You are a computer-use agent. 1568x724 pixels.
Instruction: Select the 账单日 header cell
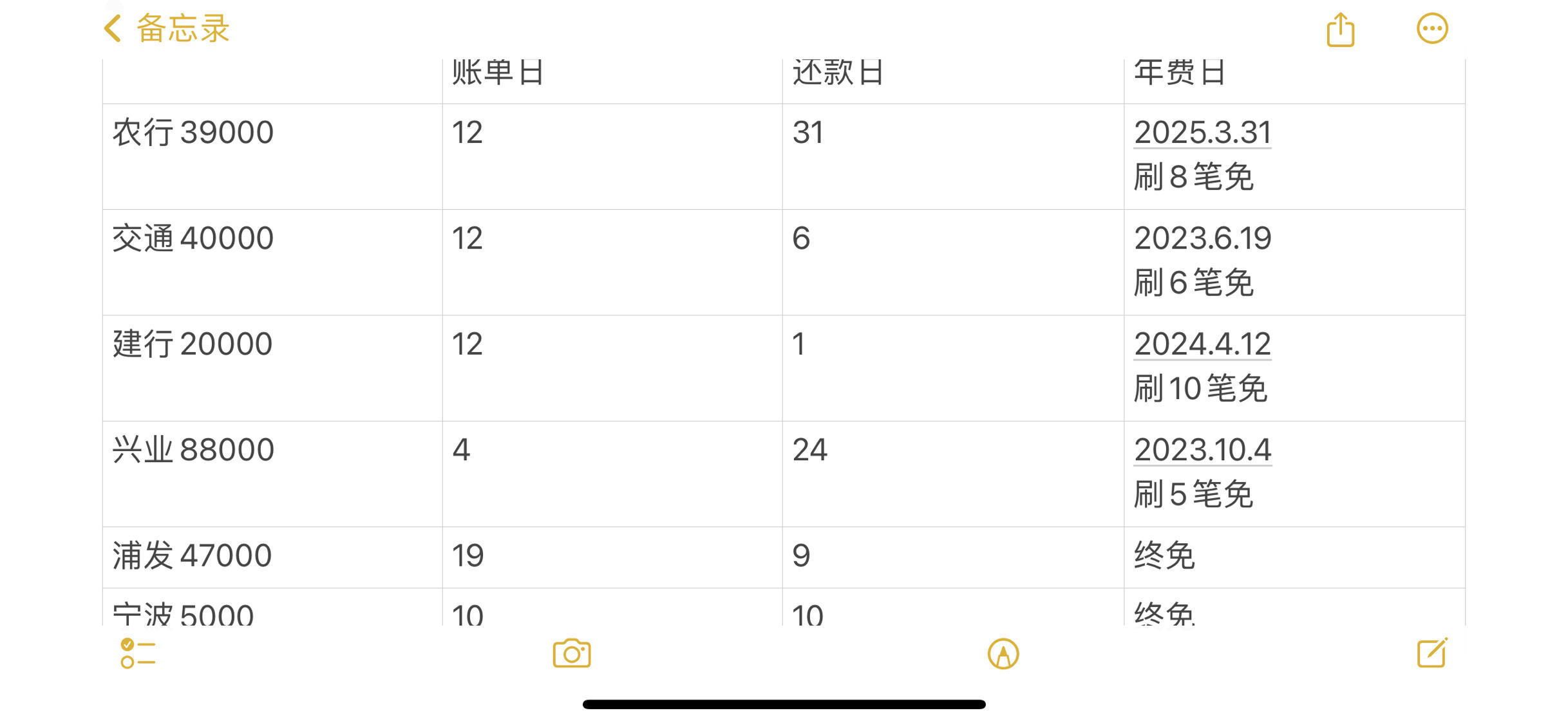click(x=612, y=81)
